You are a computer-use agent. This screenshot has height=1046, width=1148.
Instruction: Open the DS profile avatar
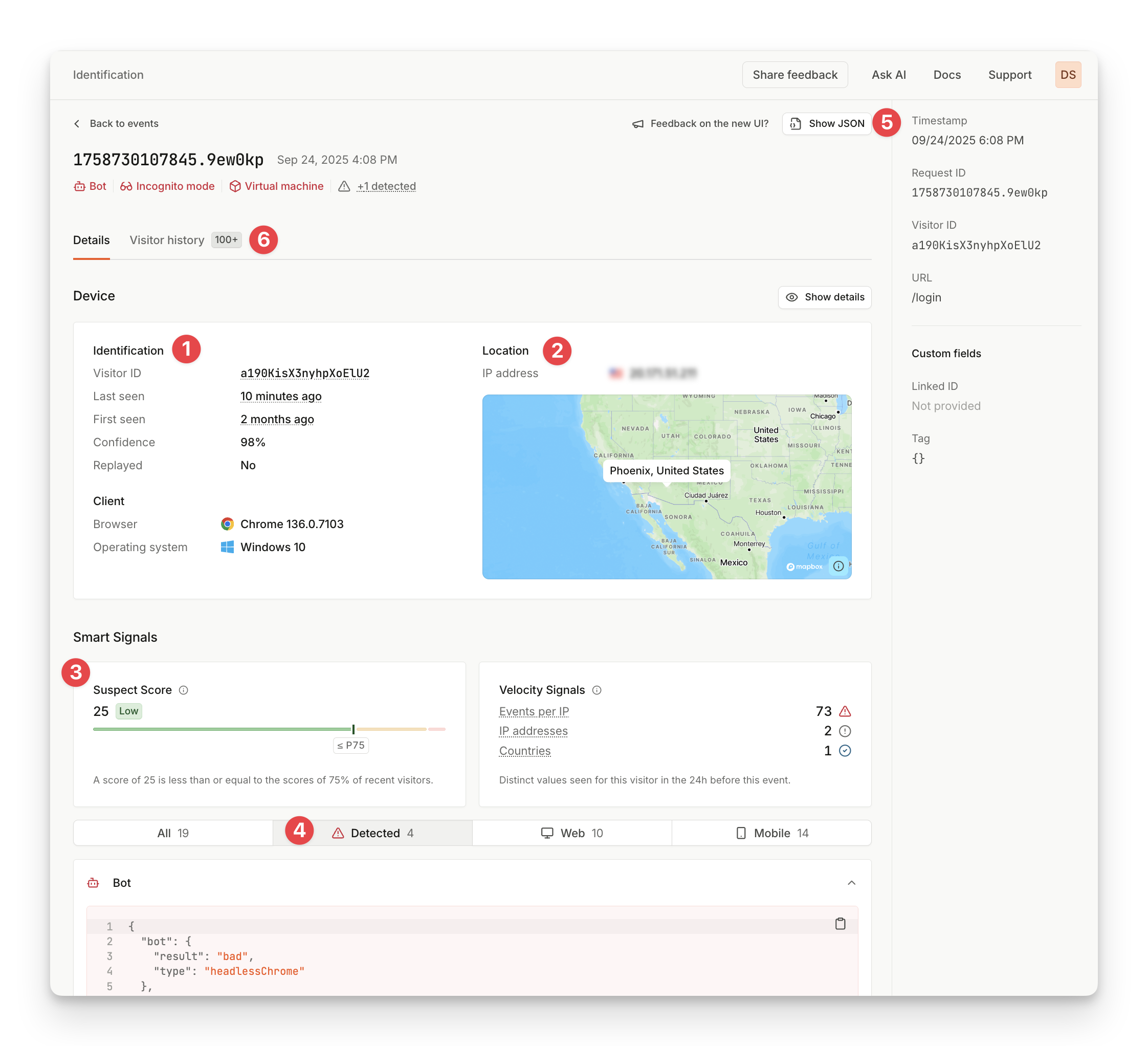click(x=1068, y=75)
